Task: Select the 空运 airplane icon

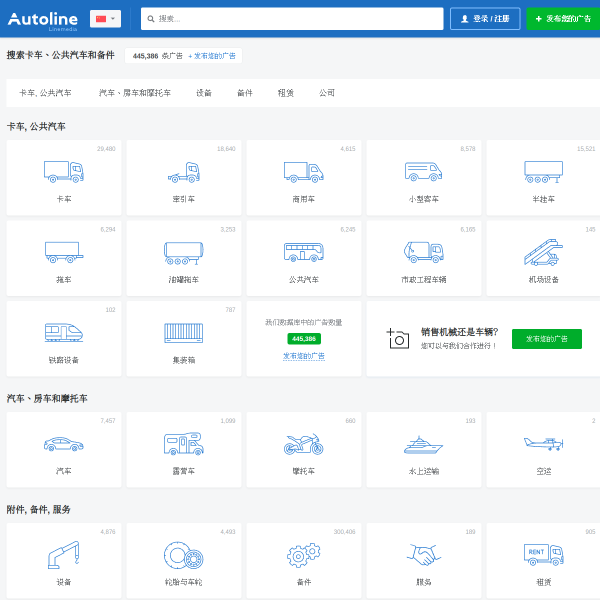Action: click(543, 444)
